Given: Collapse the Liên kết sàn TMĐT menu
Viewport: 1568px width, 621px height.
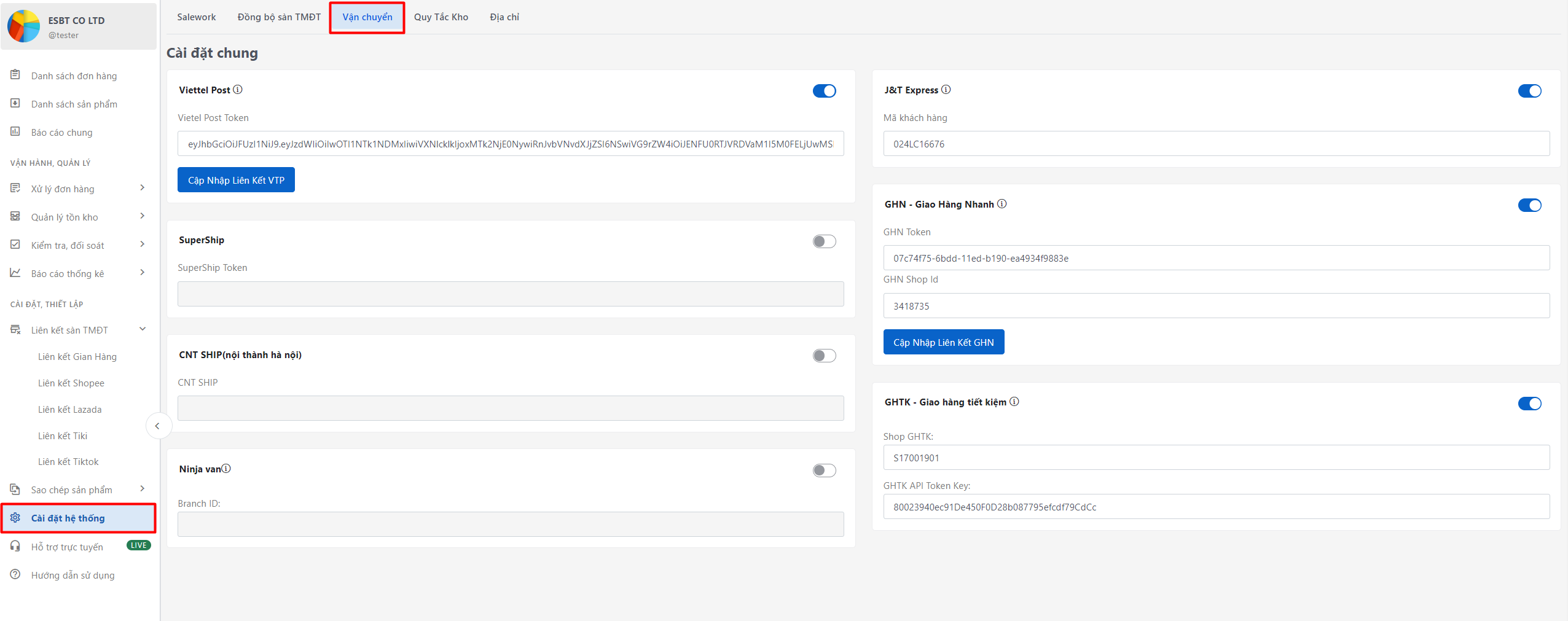Looking at the screenshot, I should (142, 329).
